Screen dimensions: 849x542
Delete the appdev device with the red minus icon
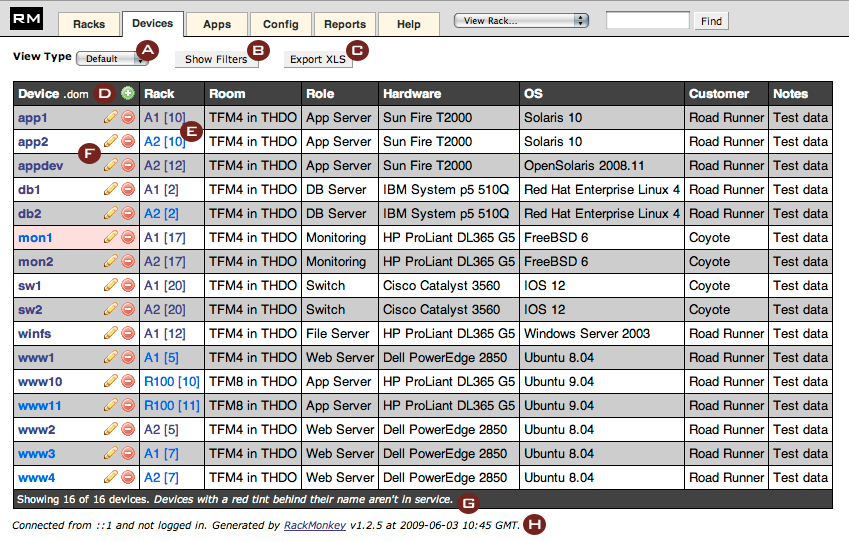128,165
